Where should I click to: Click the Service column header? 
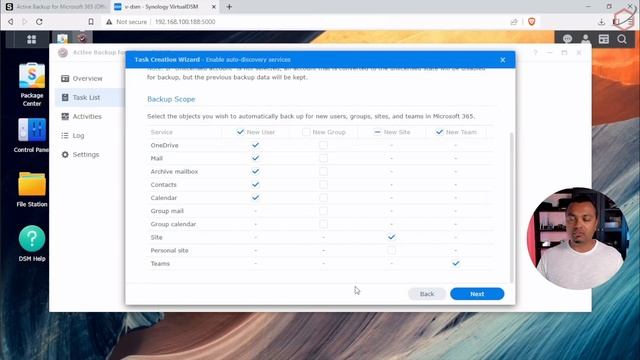pyautogui.click(x=162, y=132)
